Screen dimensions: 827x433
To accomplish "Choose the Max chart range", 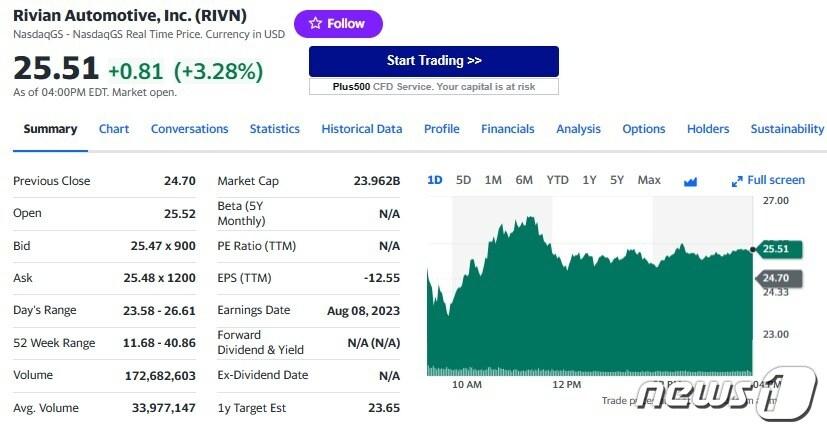I will 649,180.
